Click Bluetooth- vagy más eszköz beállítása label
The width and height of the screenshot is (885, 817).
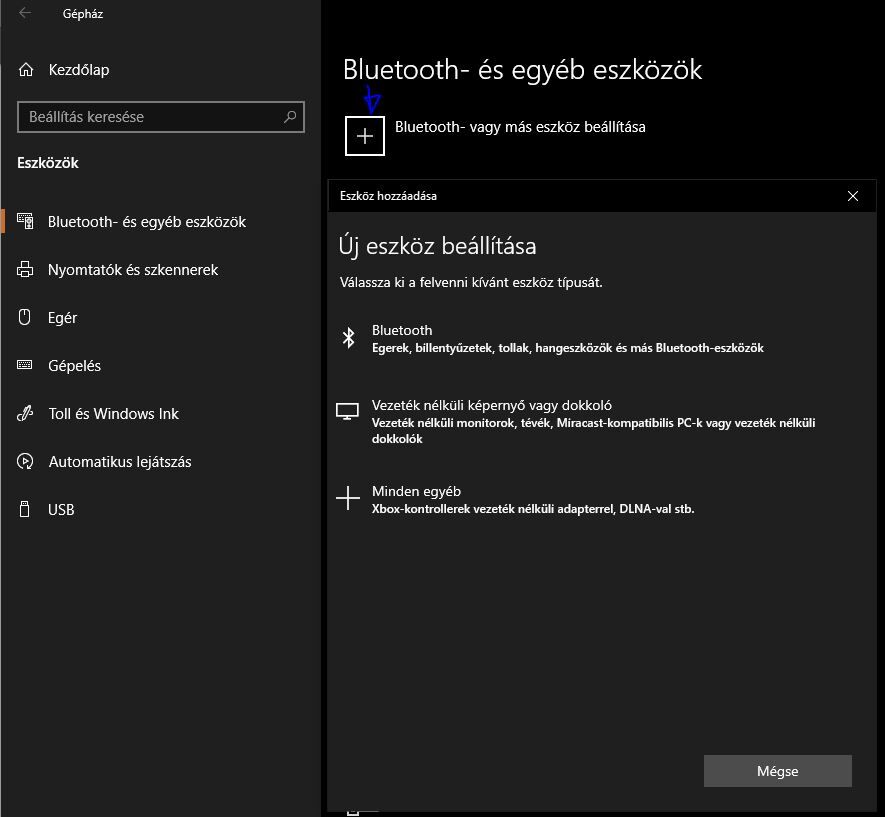tap(520, 127)
